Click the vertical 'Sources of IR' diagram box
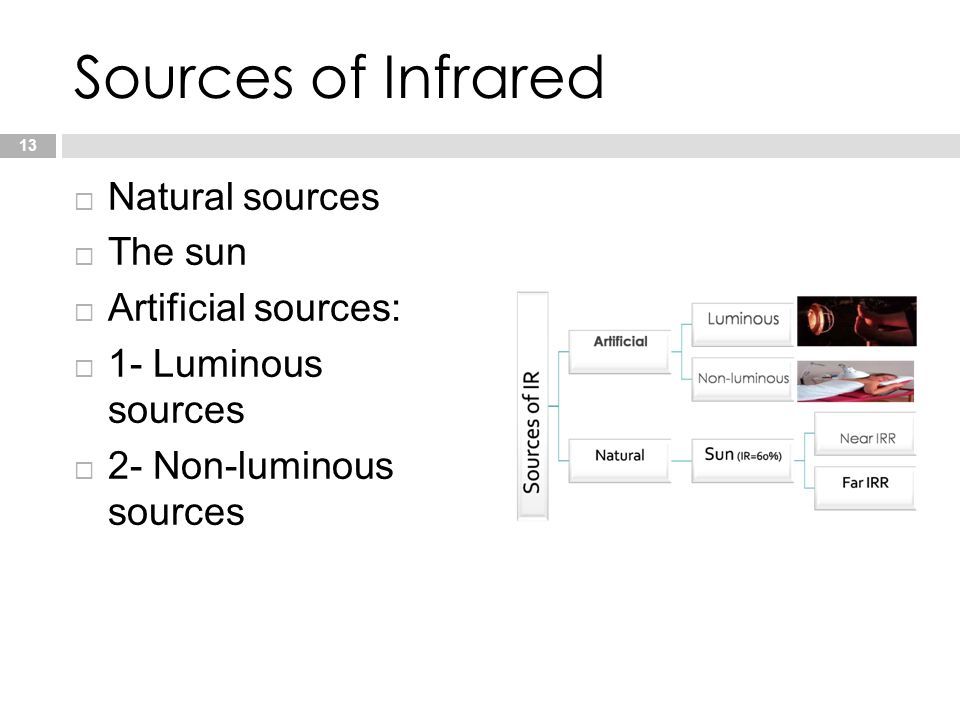Screen dimensions: 960x720 [532, 406]
